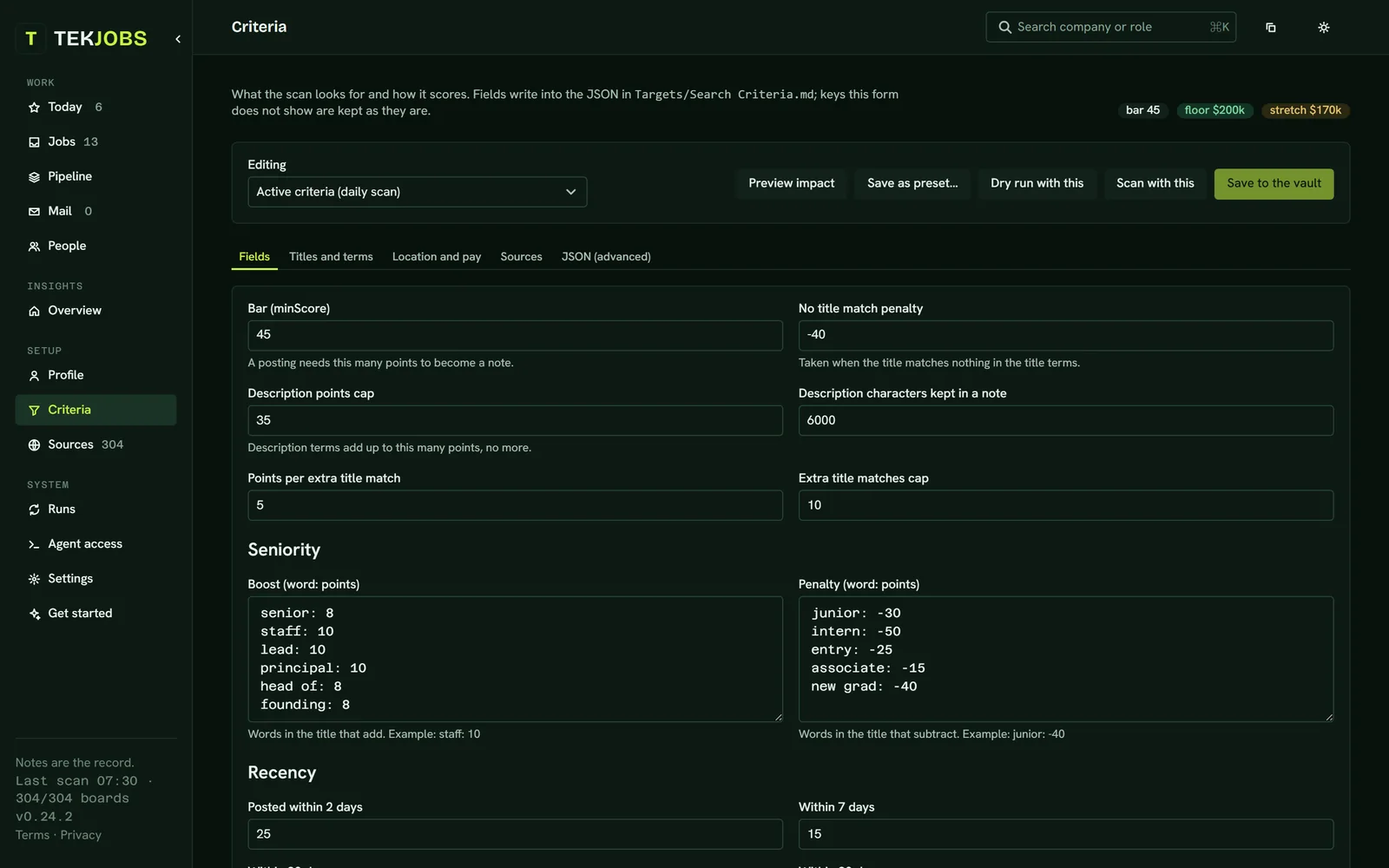
Task: Click the Sources globe icon
Action: coord(34,445)
